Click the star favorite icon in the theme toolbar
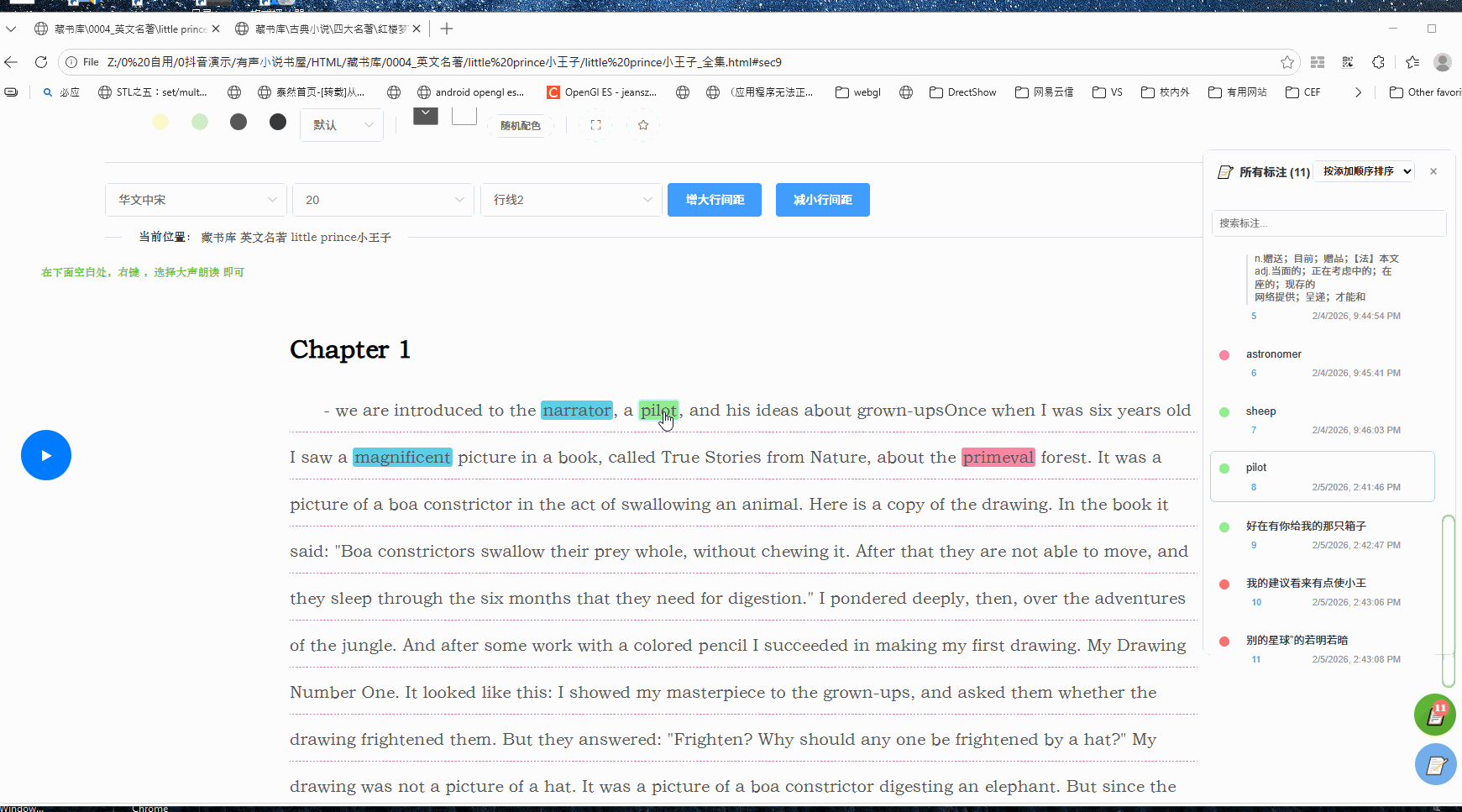1462x812 pixels. (x=643, y=125)
